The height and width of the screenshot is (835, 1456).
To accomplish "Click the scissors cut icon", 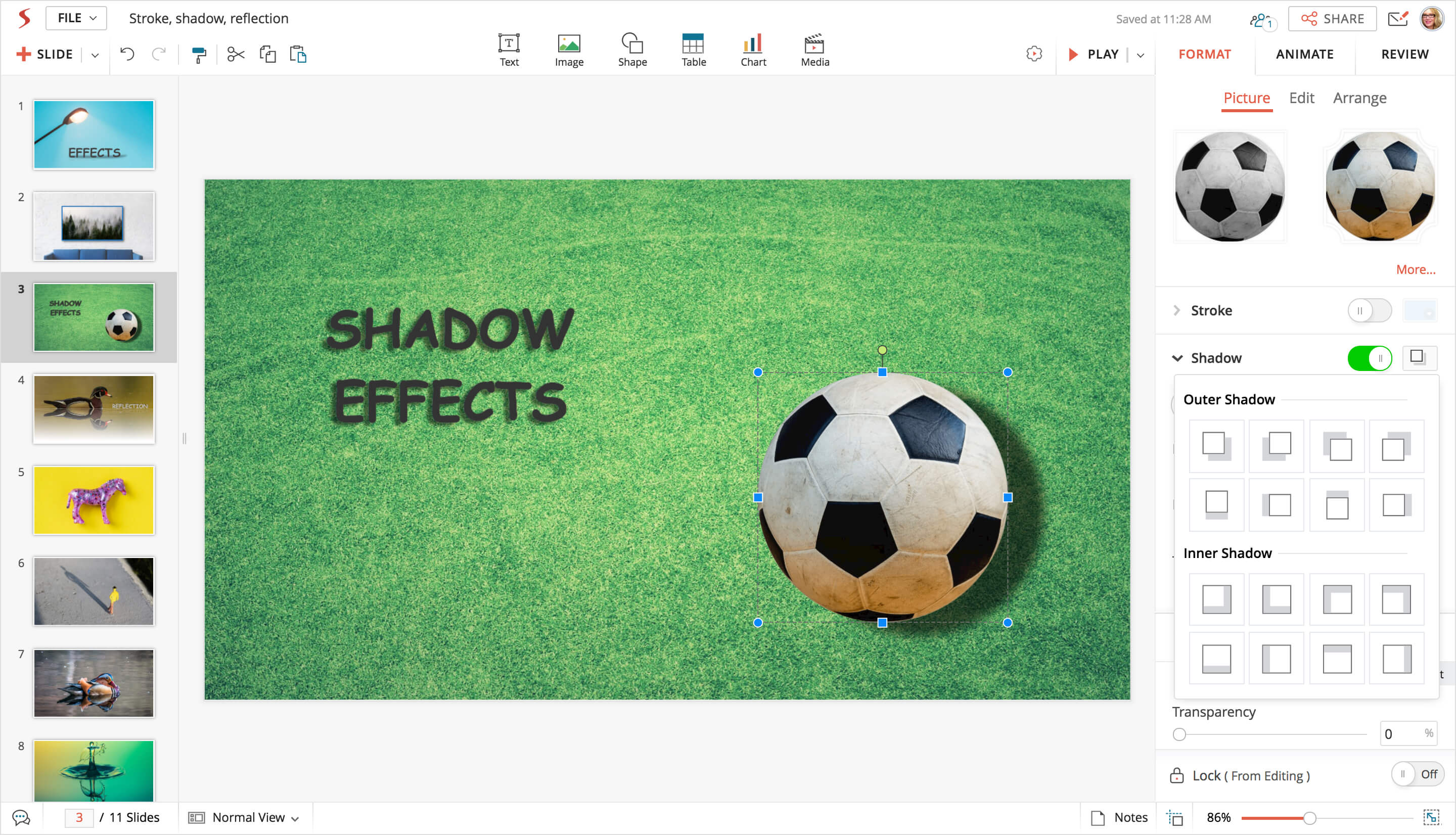I will [x=235, y=55].
